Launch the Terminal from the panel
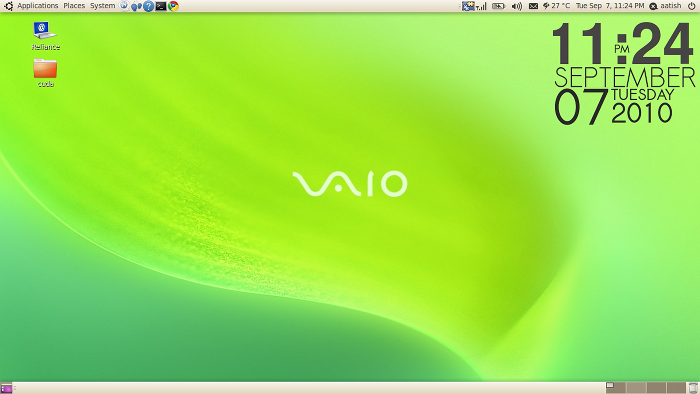Screen dimensions: 700x394 click(x=161, y=6)
